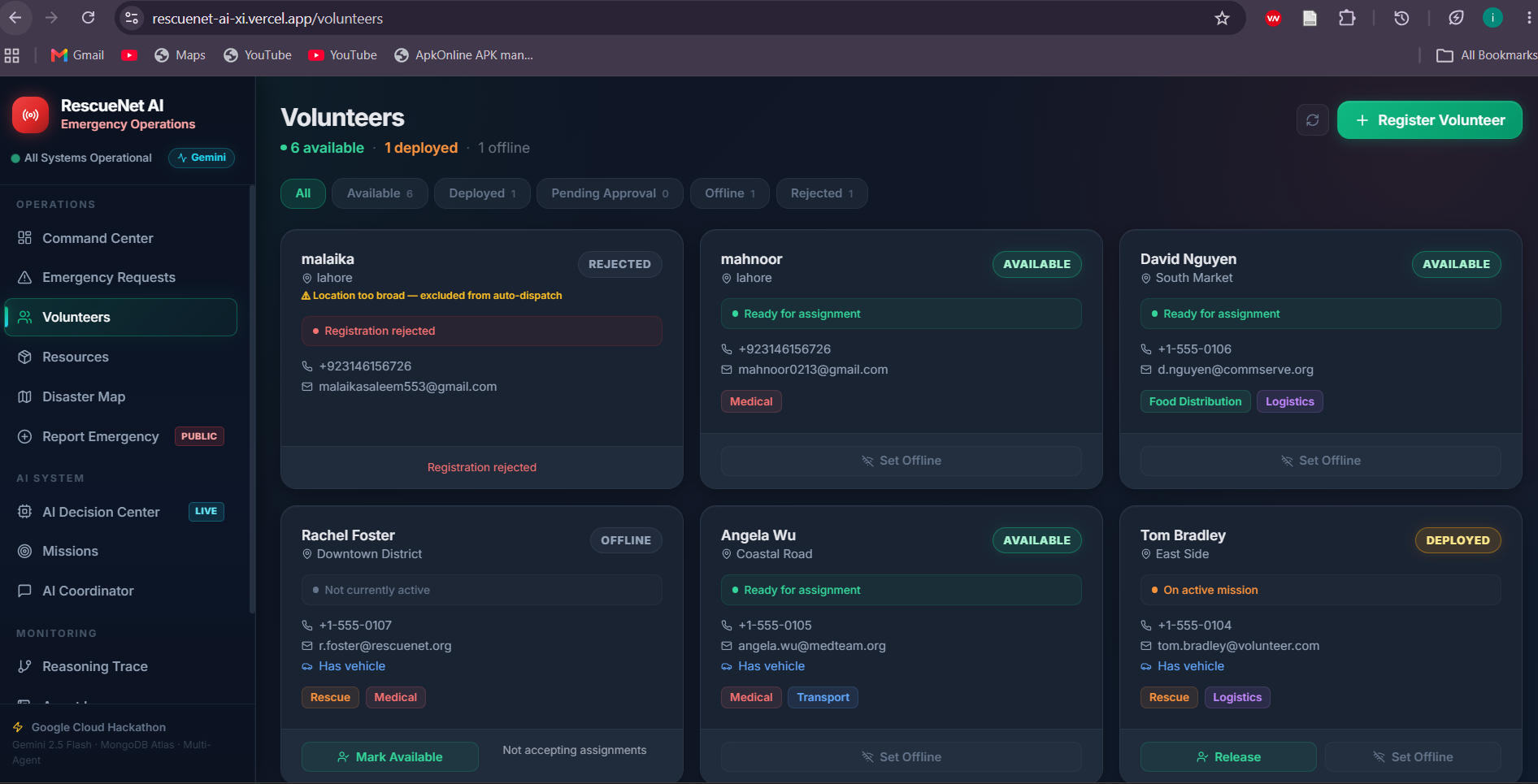Click the warning triangle on malaika's card
The image size is (1538, 784).
[x=306, y=296]
